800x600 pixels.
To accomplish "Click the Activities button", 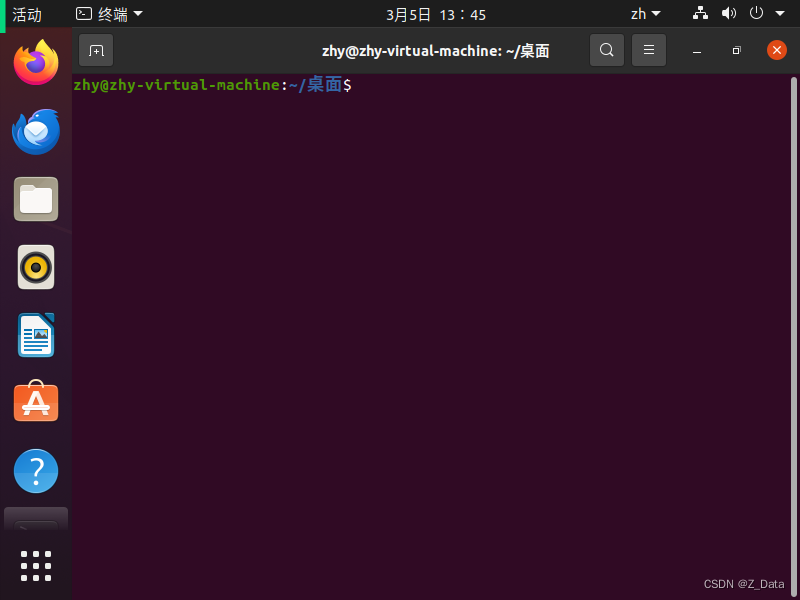I will point(26,14).
